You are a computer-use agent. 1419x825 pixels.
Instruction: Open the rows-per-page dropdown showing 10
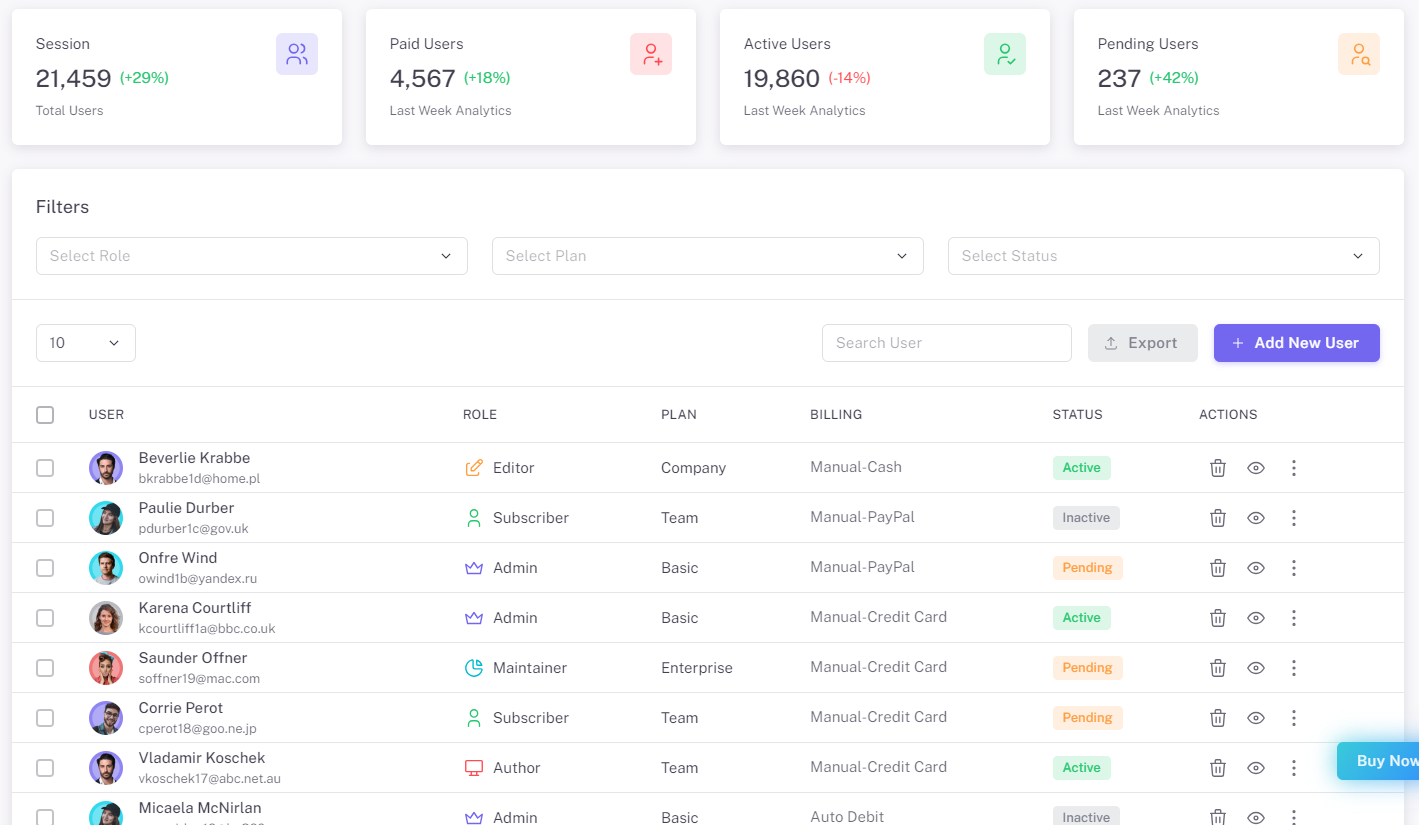(86, 343)
